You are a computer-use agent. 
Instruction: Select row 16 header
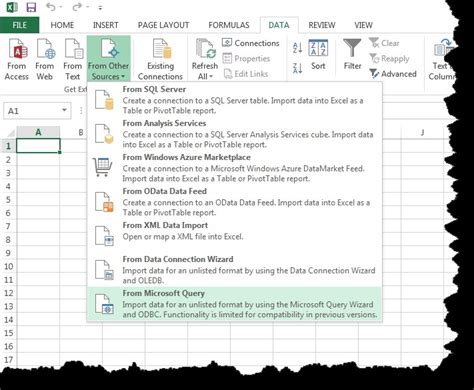[x=8, y=346]
